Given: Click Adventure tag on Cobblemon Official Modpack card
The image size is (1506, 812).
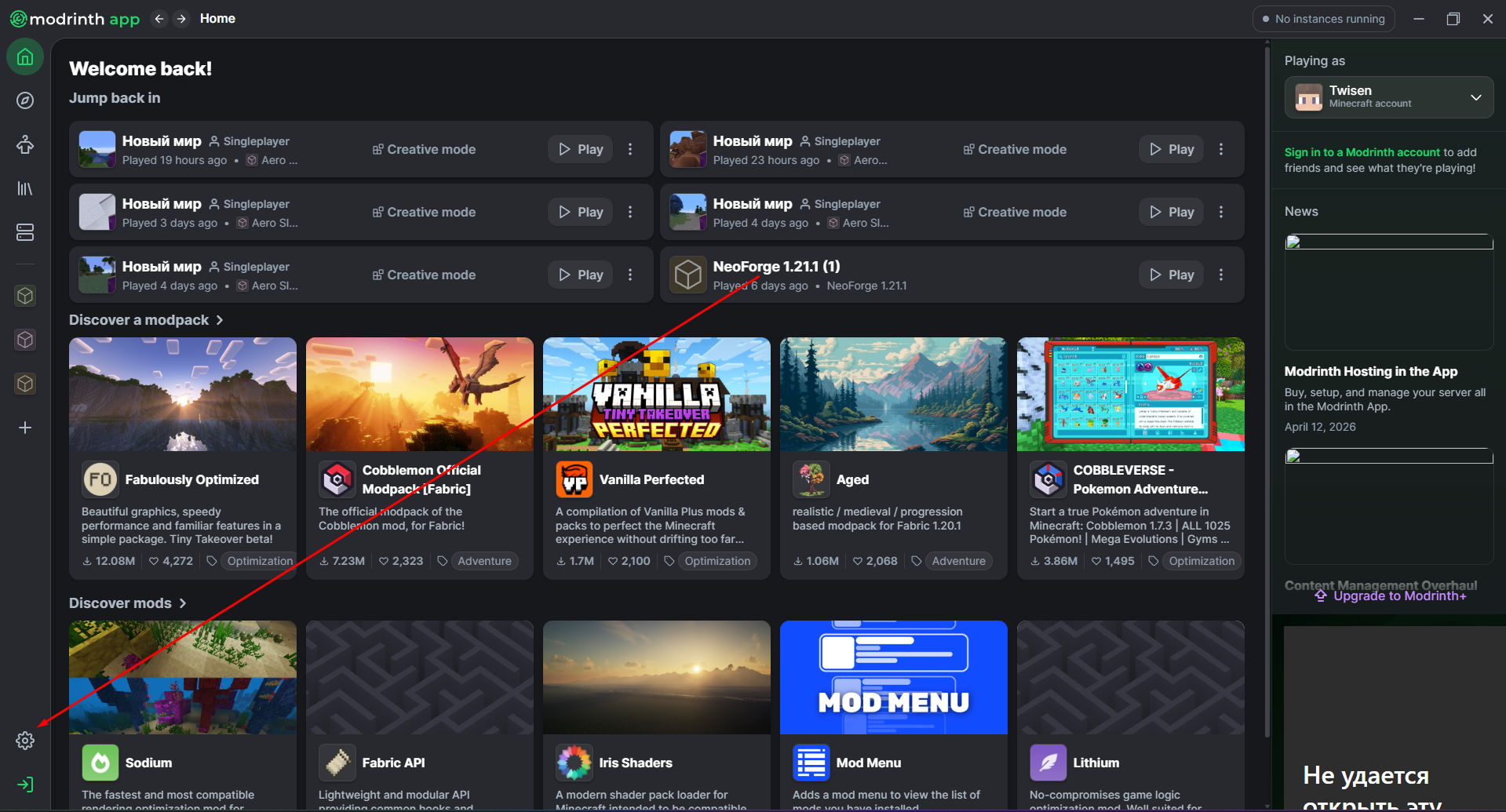Looking at the screenshot, I should click(x=484, y=561).
